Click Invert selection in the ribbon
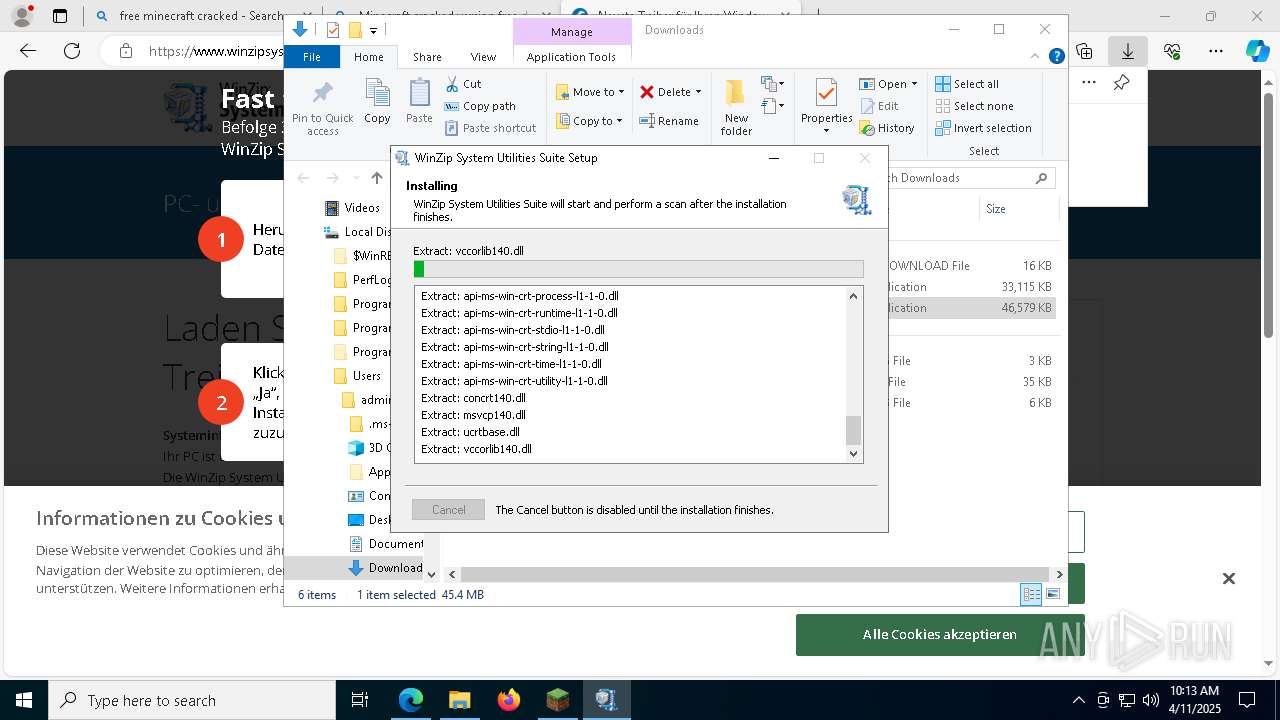The width and height of the screenshot is (1280, 720). coord(983,128)
